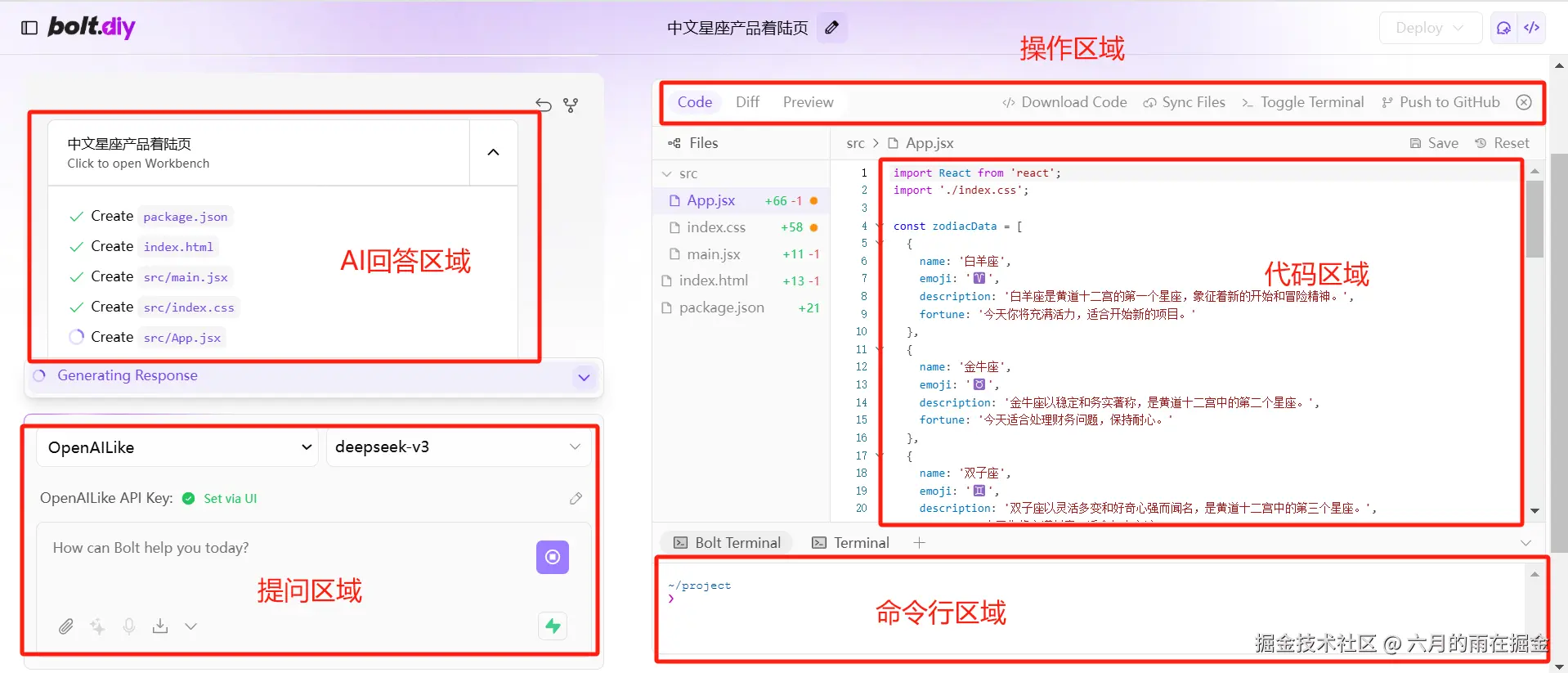Open src/App.jsx from the Create list
This screenshot has width=1568, height=673.
click(182, 338)
